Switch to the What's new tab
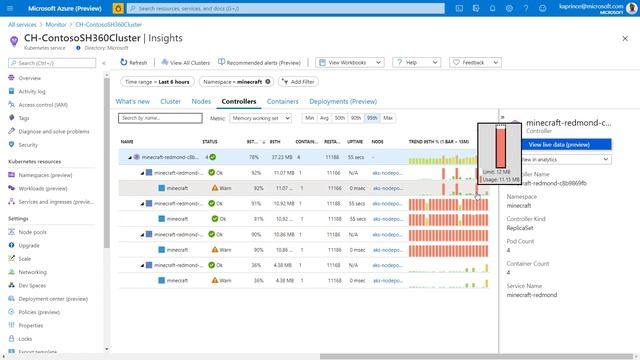The width and height of the screenshot is (640, 360). pos(133,101)
